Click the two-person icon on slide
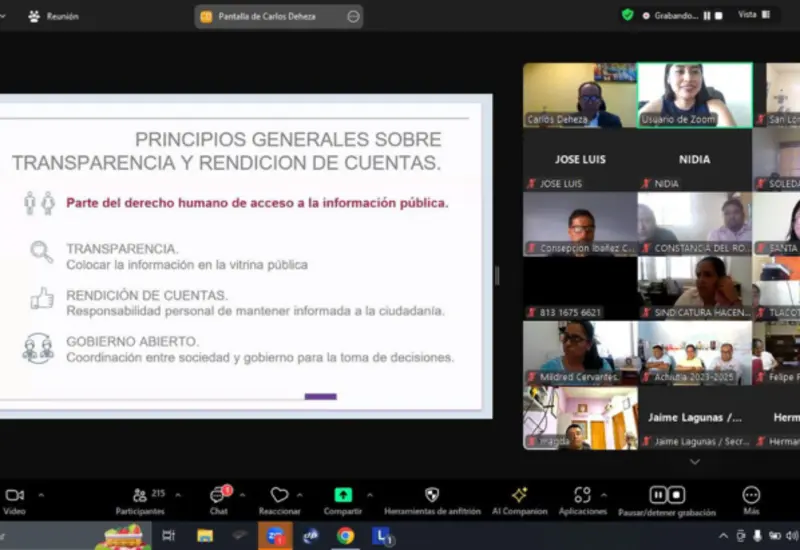Viewport: 800px width, 550px height. 39,203
